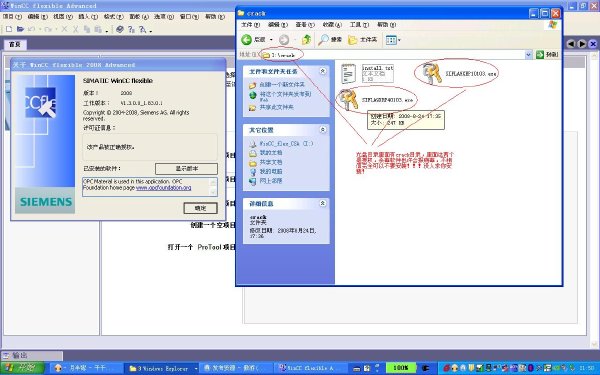
Task: Select the SIFLAKEP40103.exe key icon
Action: pyautogui.click(x=348, y=99)
